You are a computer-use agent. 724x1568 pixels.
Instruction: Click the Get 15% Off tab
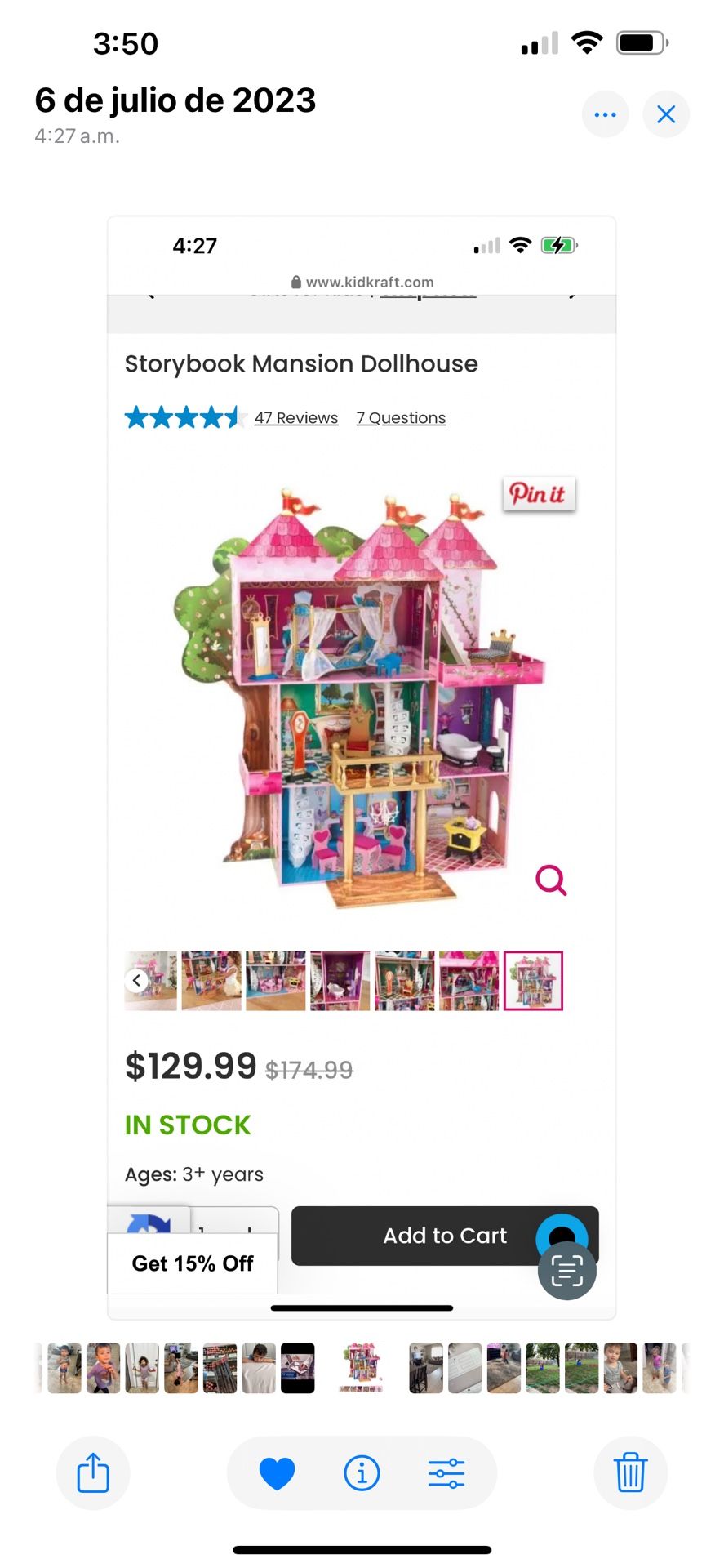pyautogui.click(x=193, y=1263)
